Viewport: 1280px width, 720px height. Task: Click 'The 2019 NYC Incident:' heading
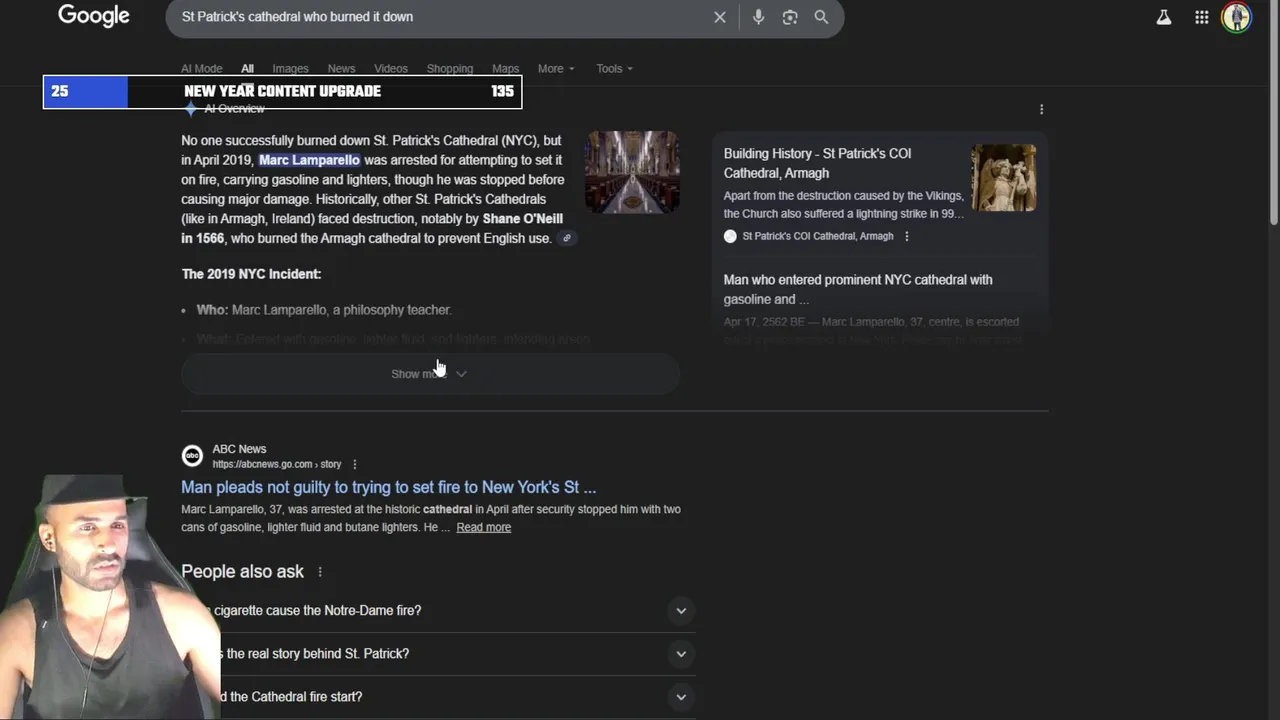[252, 274]
